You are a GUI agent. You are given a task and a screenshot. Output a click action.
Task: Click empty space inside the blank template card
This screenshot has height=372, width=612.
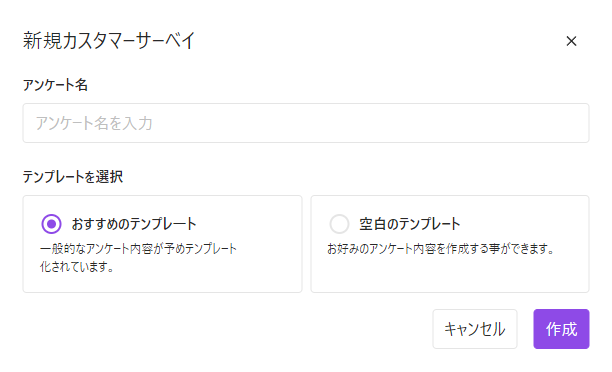[449, 275]
